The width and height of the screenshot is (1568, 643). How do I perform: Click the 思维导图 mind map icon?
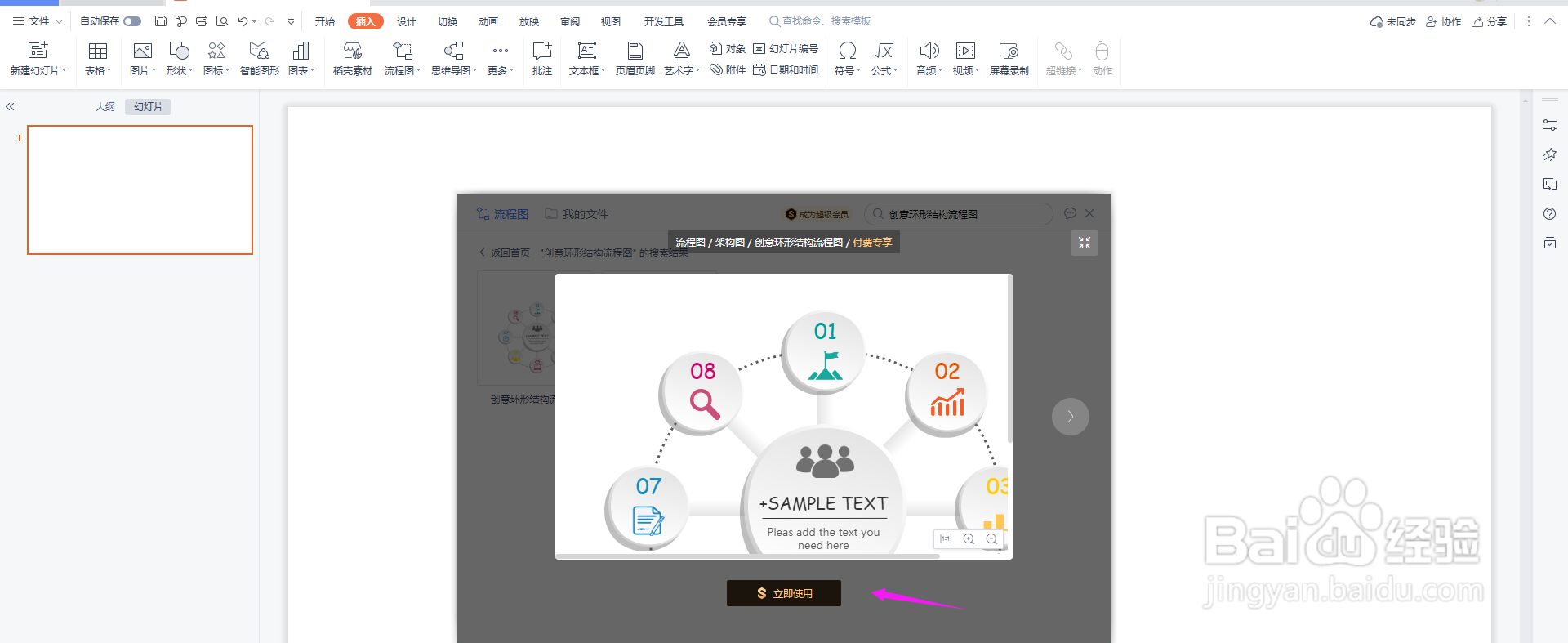(453, 51)
